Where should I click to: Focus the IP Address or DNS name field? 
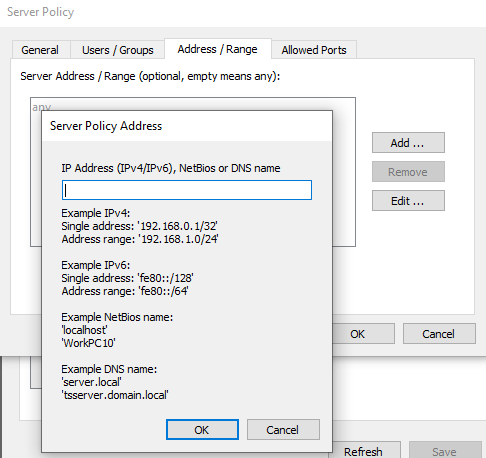pos(187,190)
